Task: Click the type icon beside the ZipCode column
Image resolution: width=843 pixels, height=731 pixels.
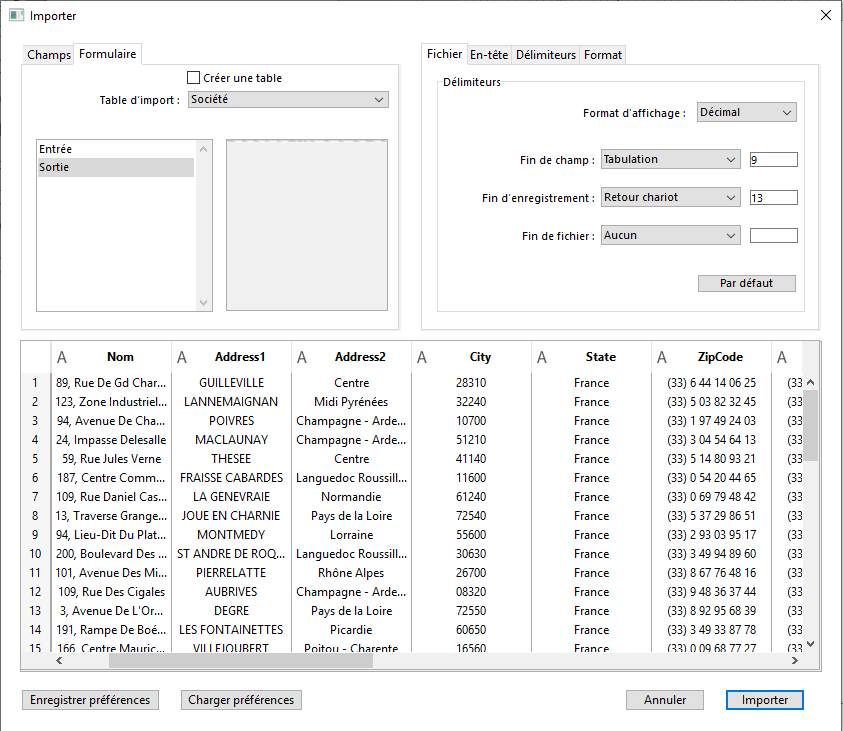Action: (x=662, y=357)
